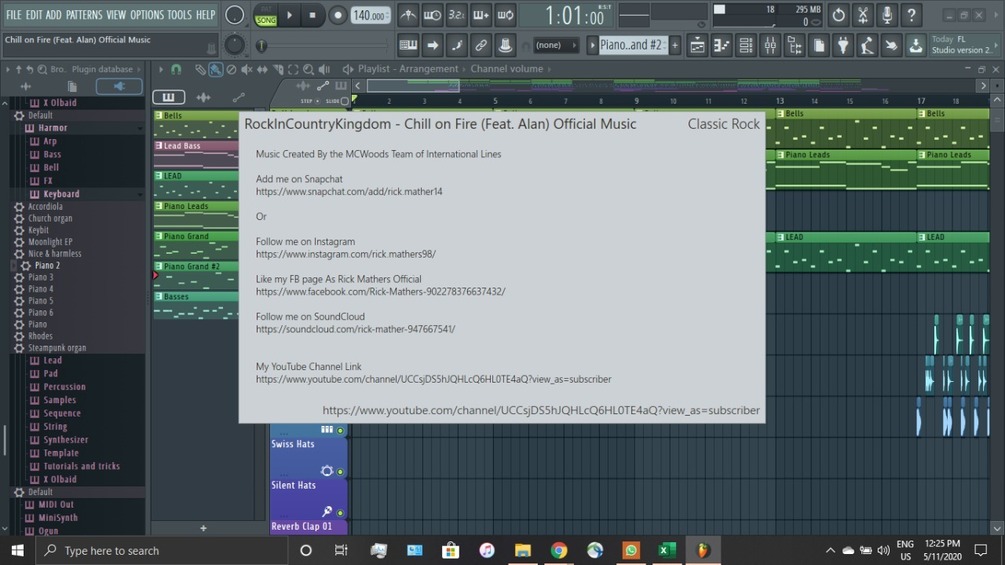The width and height of the screenshot is (1005, 565).
Task: Open the plugin picker plug icon
Action: point(843,45)
